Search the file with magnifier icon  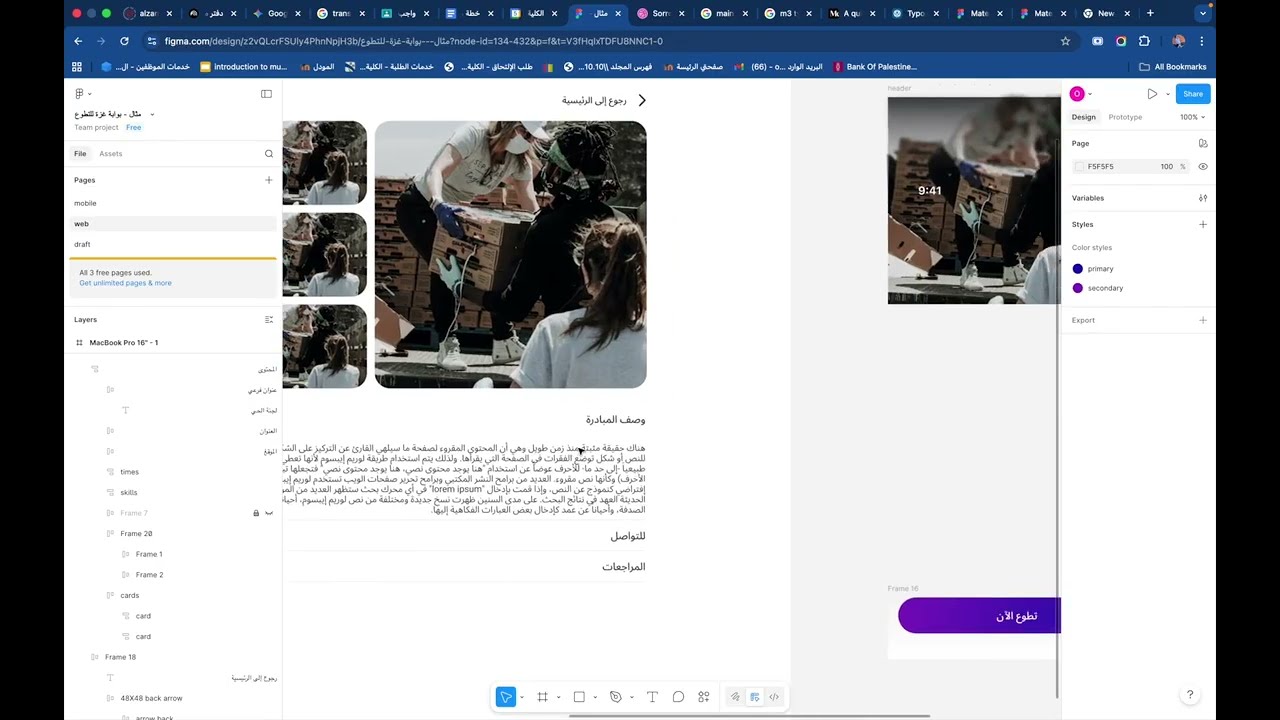coord(269,154)
